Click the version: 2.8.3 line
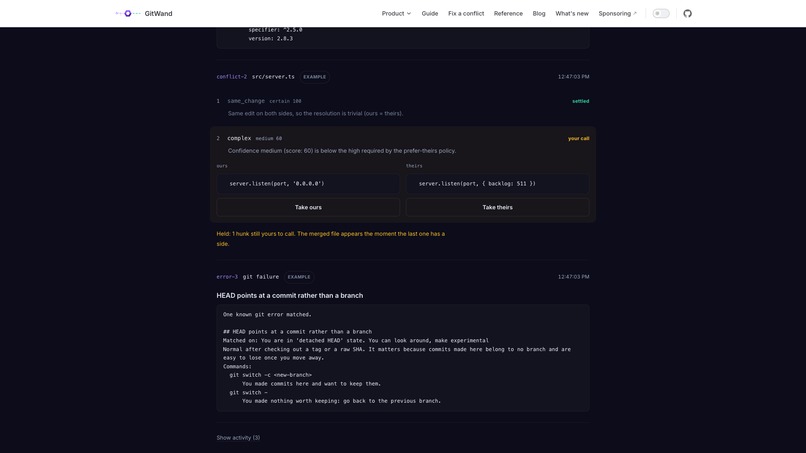The image size is (806, 453). [x=270, y=39]
